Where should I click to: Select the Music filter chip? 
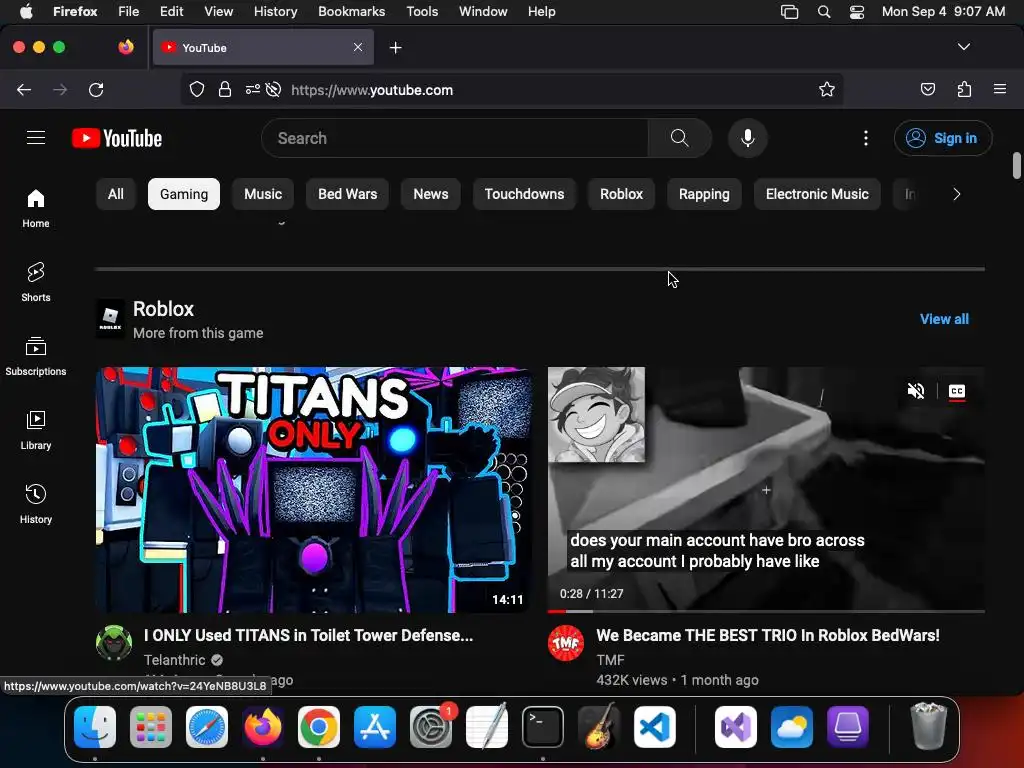coord(263,194)
